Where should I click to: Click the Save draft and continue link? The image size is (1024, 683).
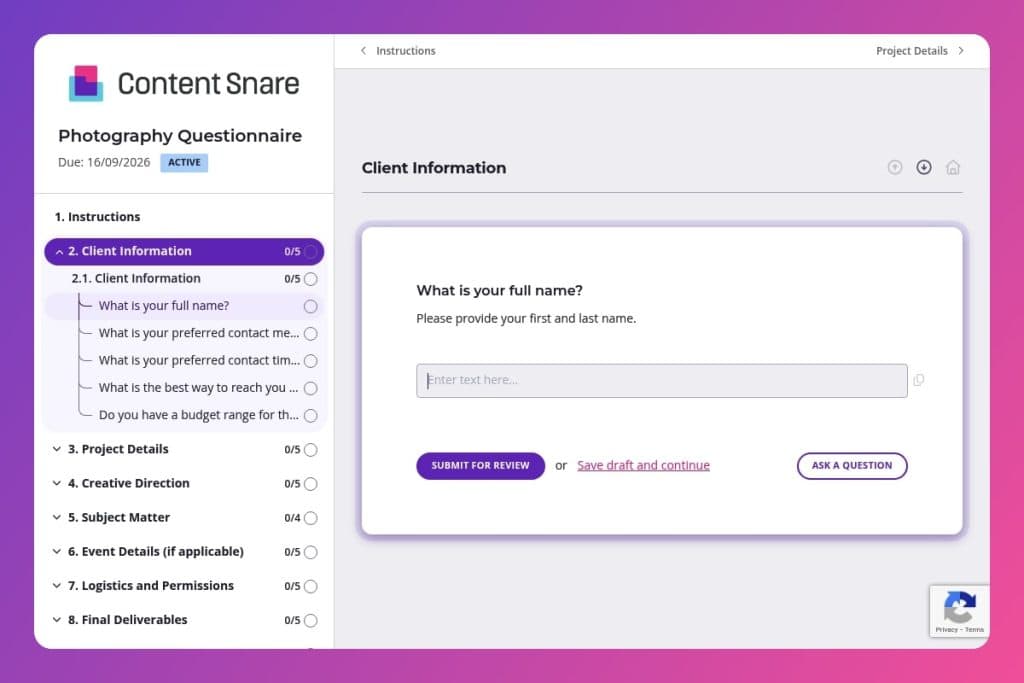click(x=643, y=466)
